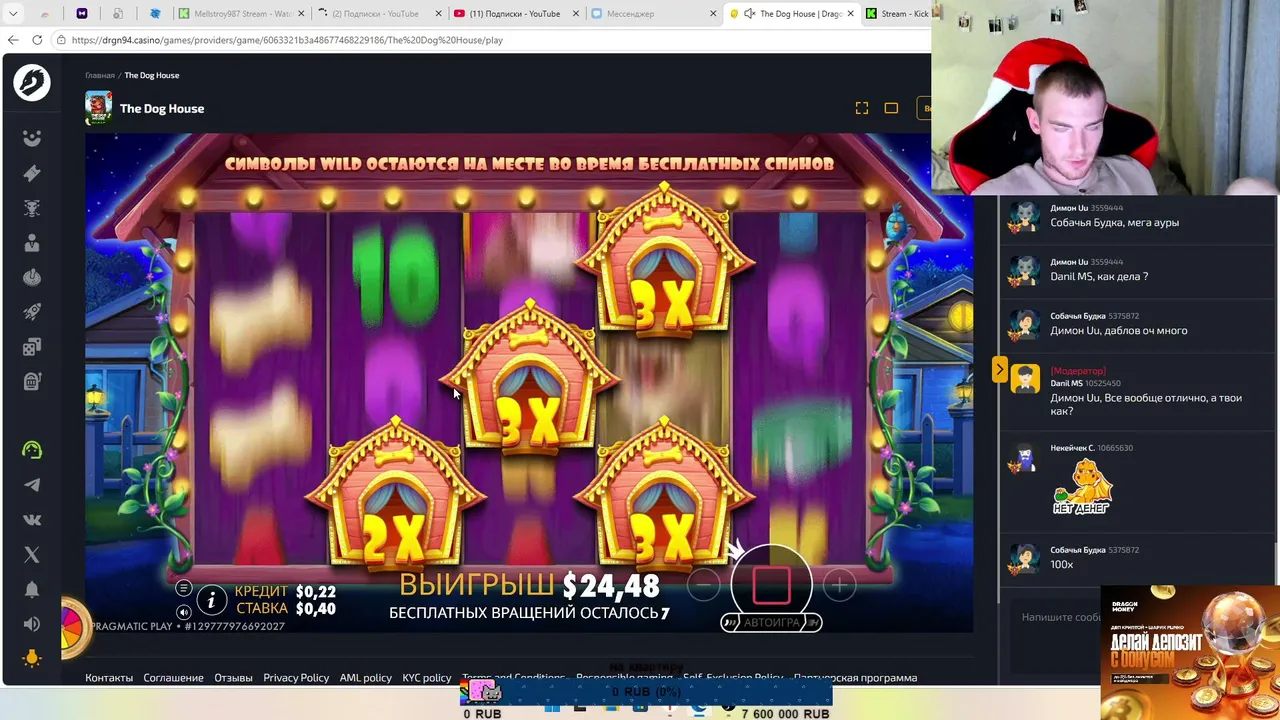Open the slot game menu button
Viewport: 1280px width, 720px height.
(183, 589)
